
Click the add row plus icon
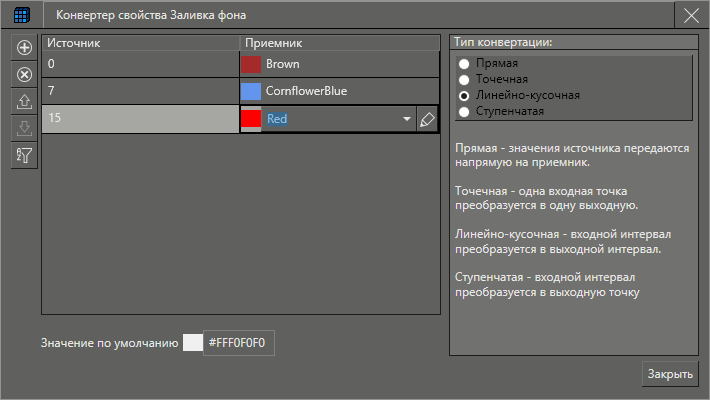[x=24, y=48]
